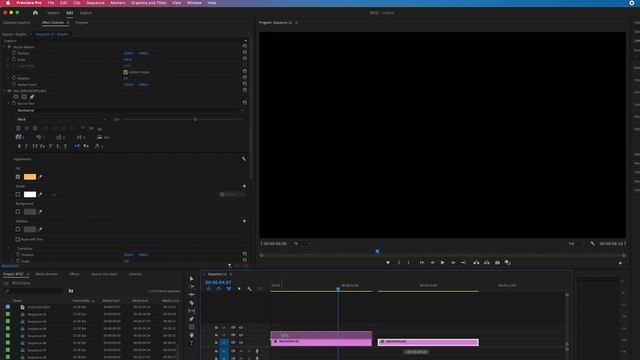640x360 pixels.
Task: Toggle the Uniform Scale checkbox
Action: tap(126, 72)
